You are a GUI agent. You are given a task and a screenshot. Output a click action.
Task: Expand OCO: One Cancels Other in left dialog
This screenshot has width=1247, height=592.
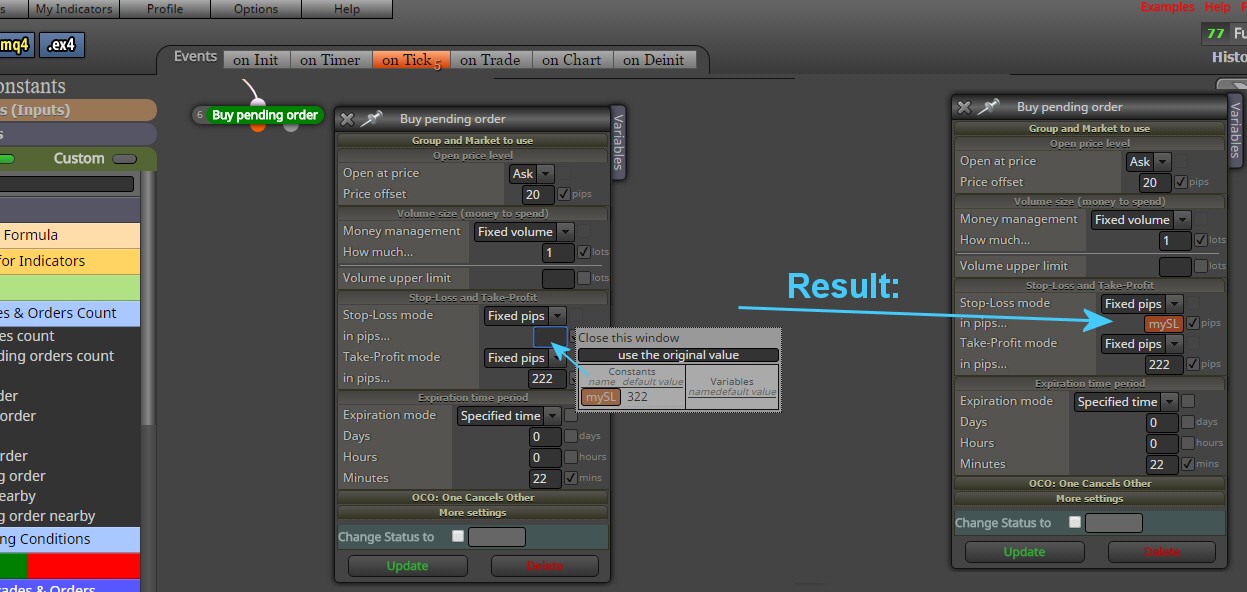coord(473,497)
